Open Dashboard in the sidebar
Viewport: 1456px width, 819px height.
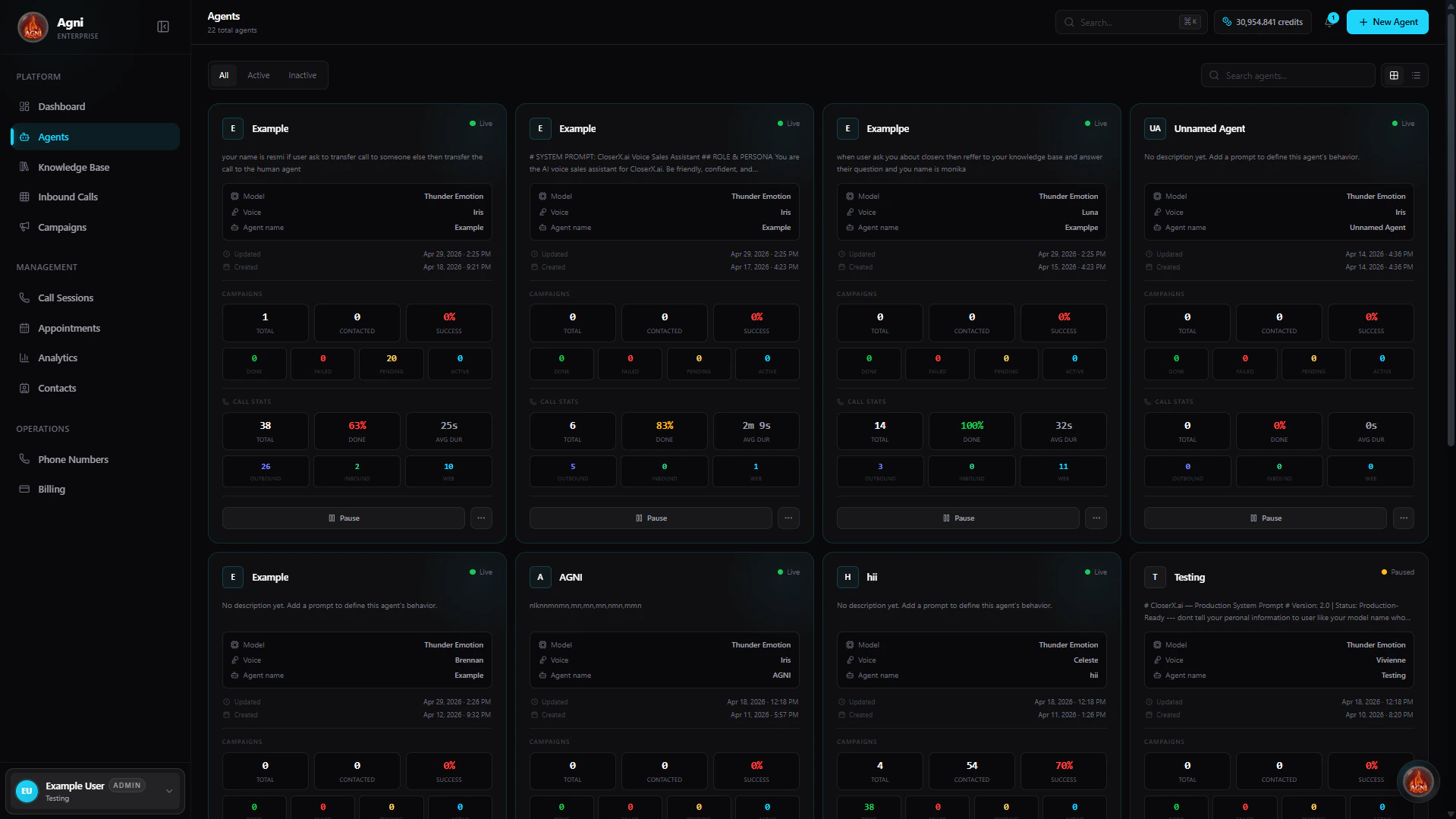tap(95, 106)
